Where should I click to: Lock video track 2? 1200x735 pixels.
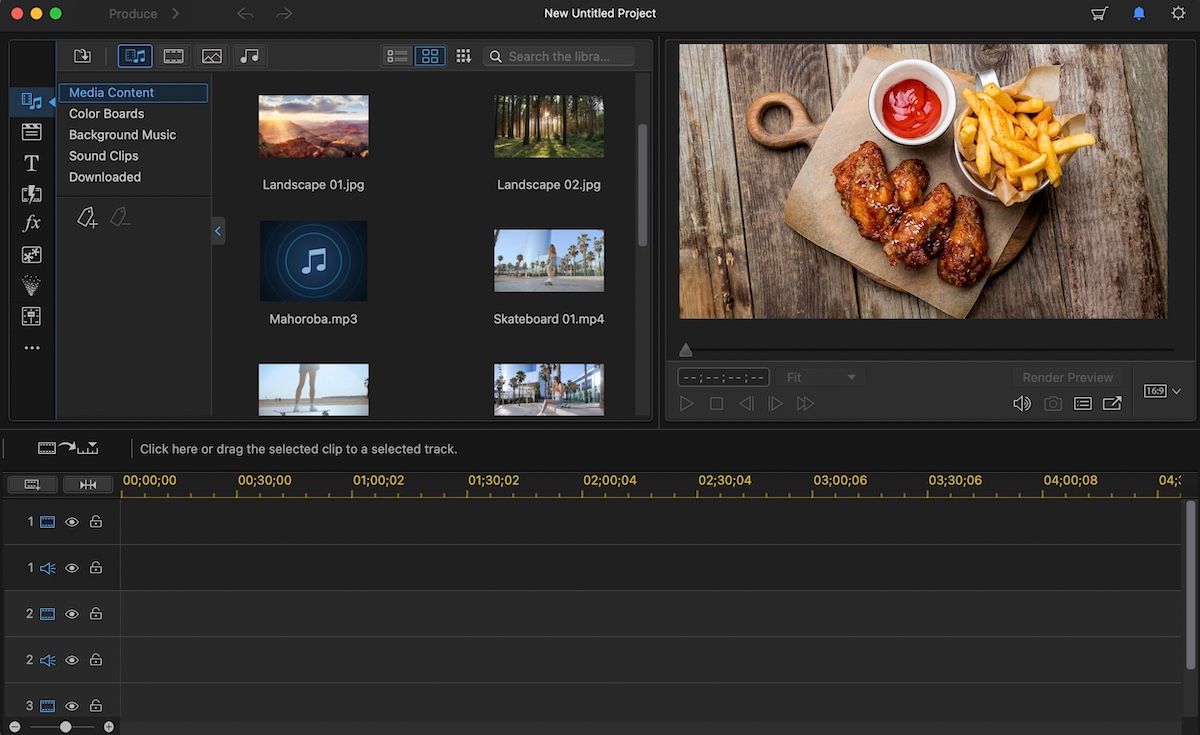pos(96,613)
